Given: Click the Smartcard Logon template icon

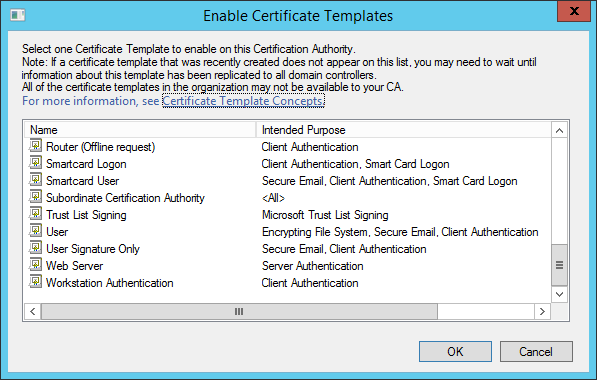Looking at the screenshot, I should pyautogui.click(x=35, y=163).
